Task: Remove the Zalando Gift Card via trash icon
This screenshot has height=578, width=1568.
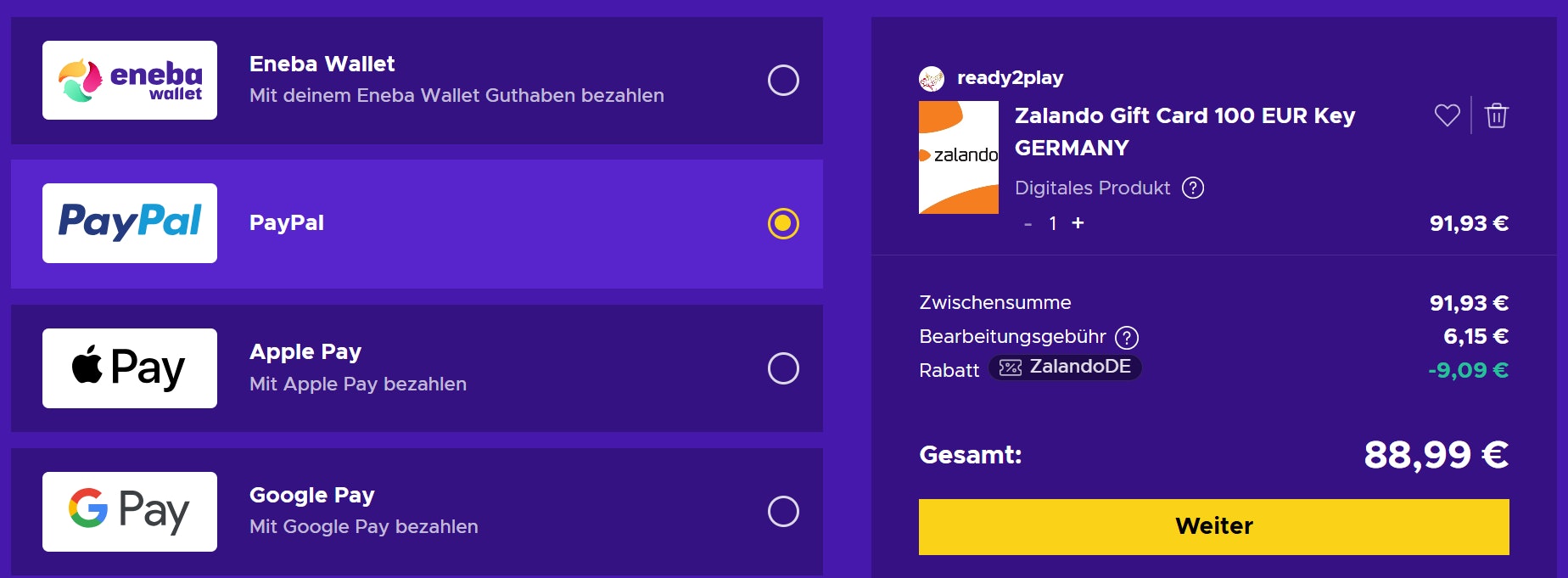Action: click(1498, 116)
